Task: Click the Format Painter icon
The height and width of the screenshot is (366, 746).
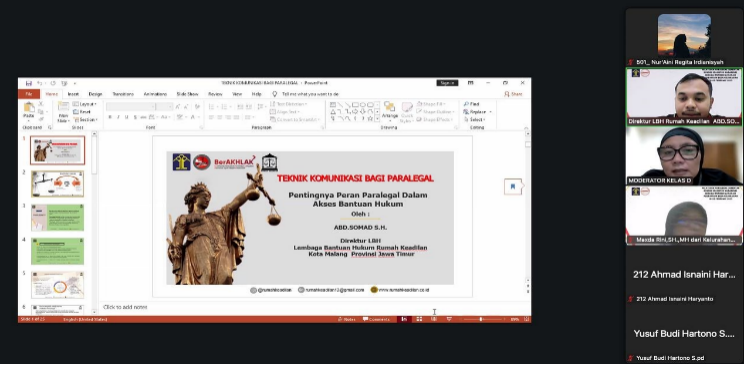Action: 40,119
